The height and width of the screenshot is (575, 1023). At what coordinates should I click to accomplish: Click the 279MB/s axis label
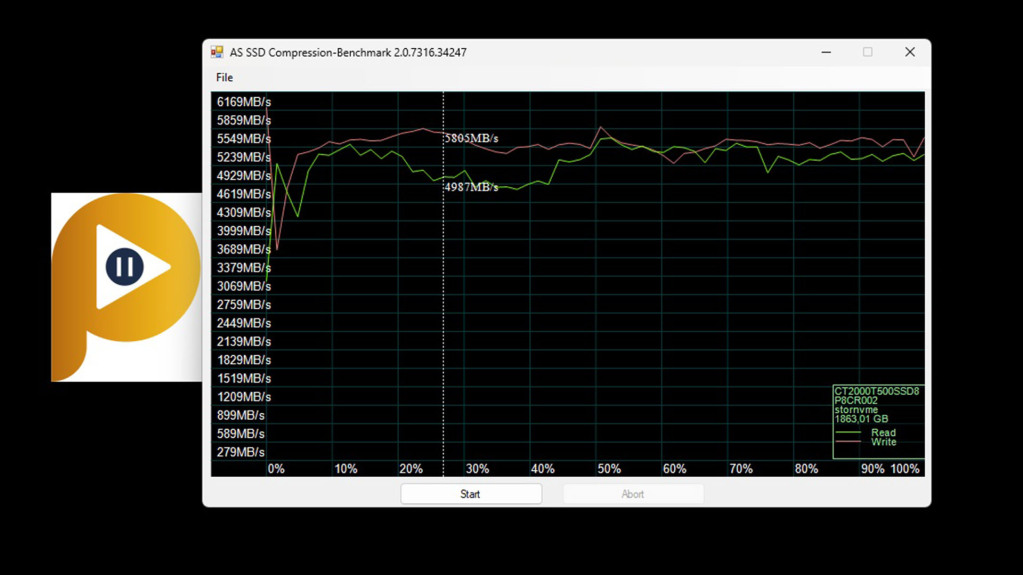[x=240, y=452]
